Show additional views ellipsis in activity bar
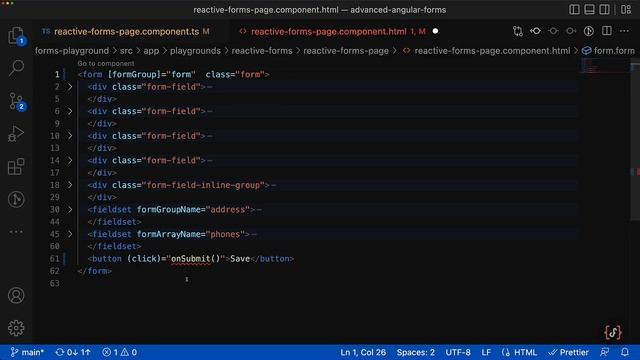 pos(16,232)
